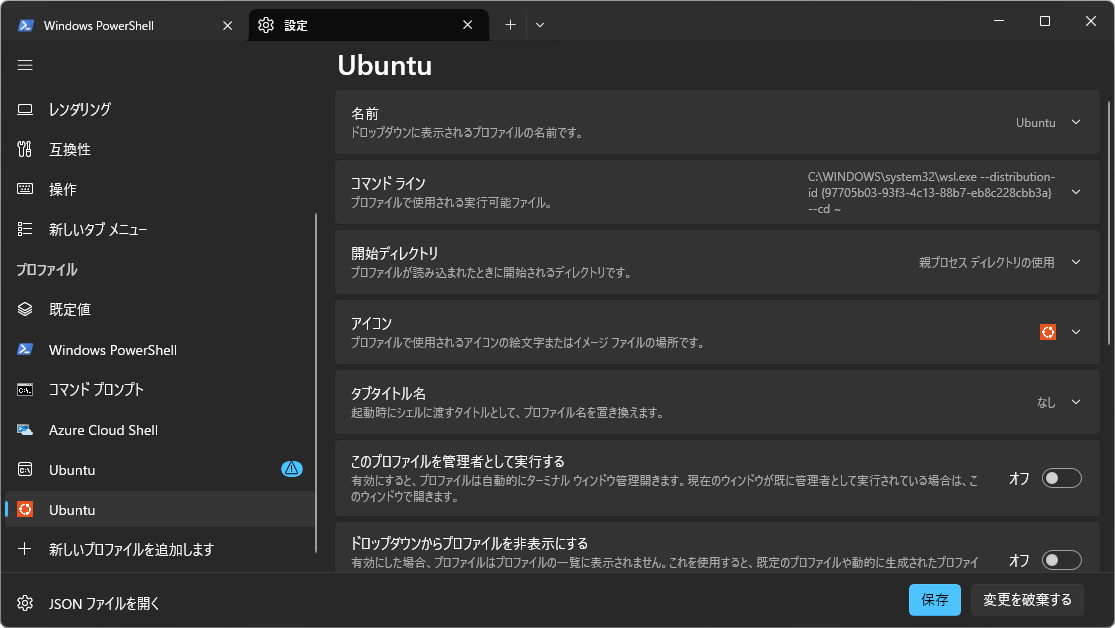Expand the コマンド ライン setting
This screenshot has width=1115, height=628.
[x=1076, y=192]
